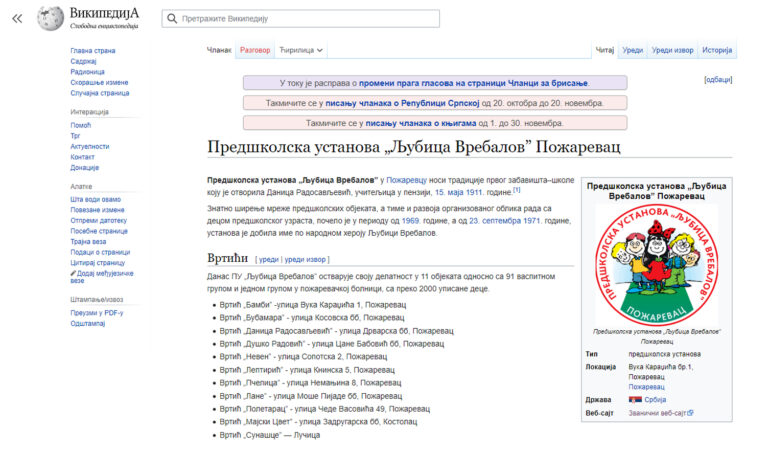Viewport: 768px width, 452px height.
Task: Open 23. септембра 1971 date link
Action: [504, 221]
